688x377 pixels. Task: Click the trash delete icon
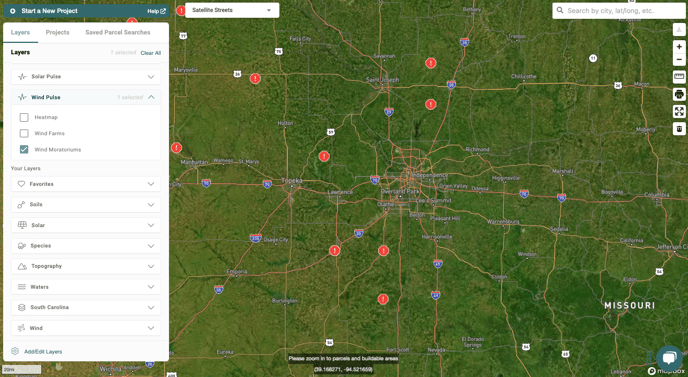[679, 129]
